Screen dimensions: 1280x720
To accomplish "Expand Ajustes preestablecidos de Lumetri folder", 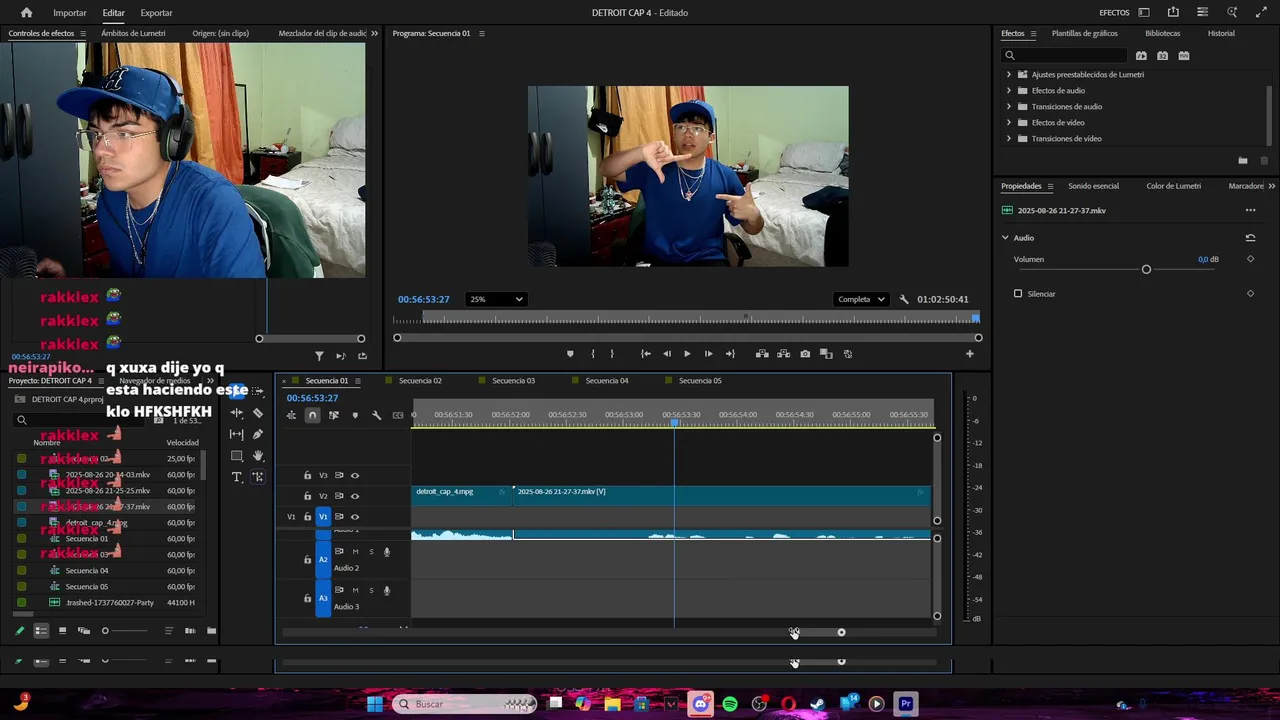I will point(1008,75).
